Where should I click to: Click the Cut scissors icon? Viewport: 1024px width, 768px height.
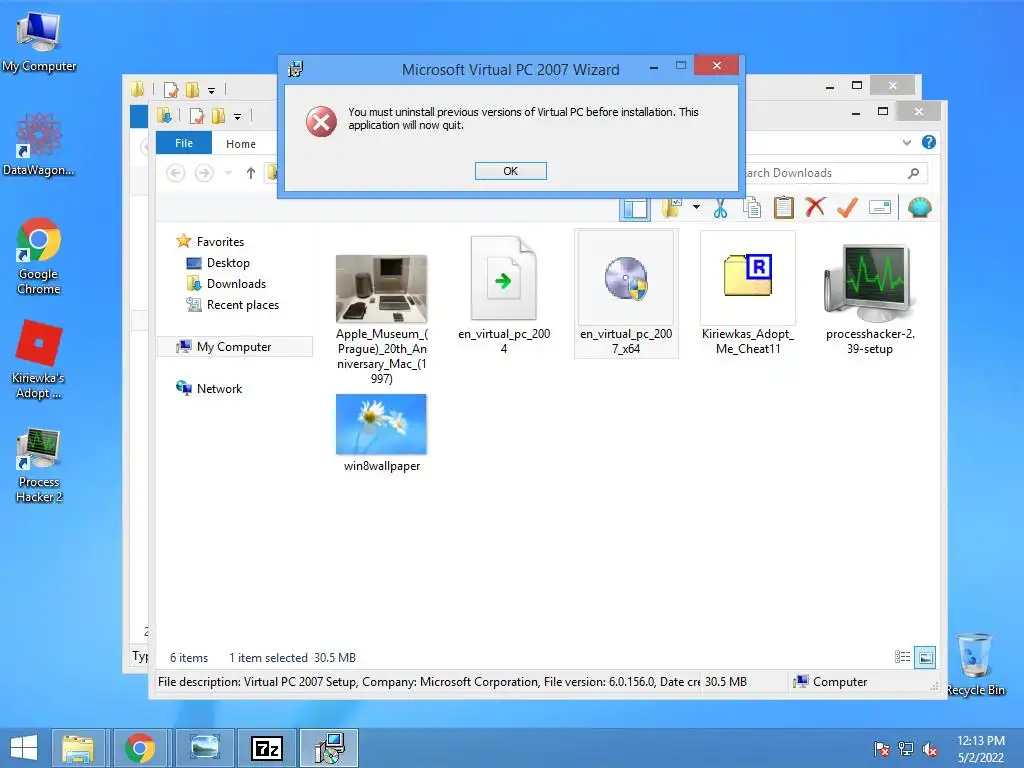(720, 208)
